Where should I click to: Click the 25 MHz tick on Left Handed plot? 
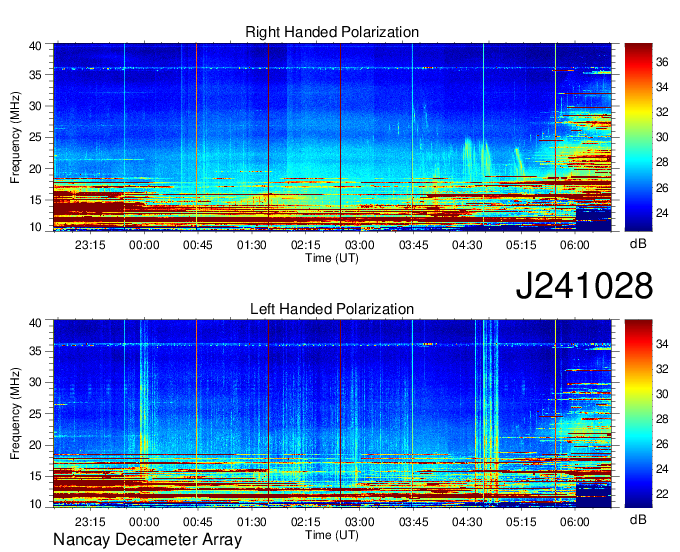click(x=35, y=414)
